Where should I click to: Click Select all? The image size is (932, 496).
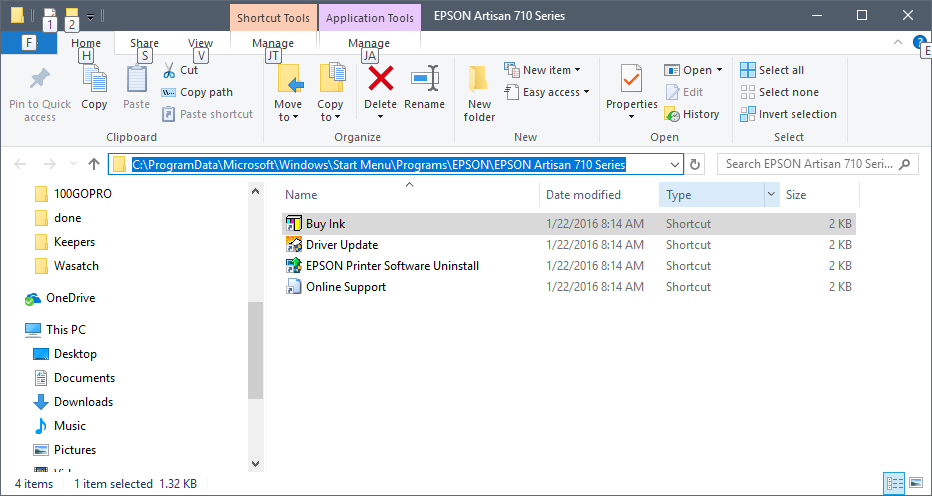pyautogui.click(x=772, y=70)
